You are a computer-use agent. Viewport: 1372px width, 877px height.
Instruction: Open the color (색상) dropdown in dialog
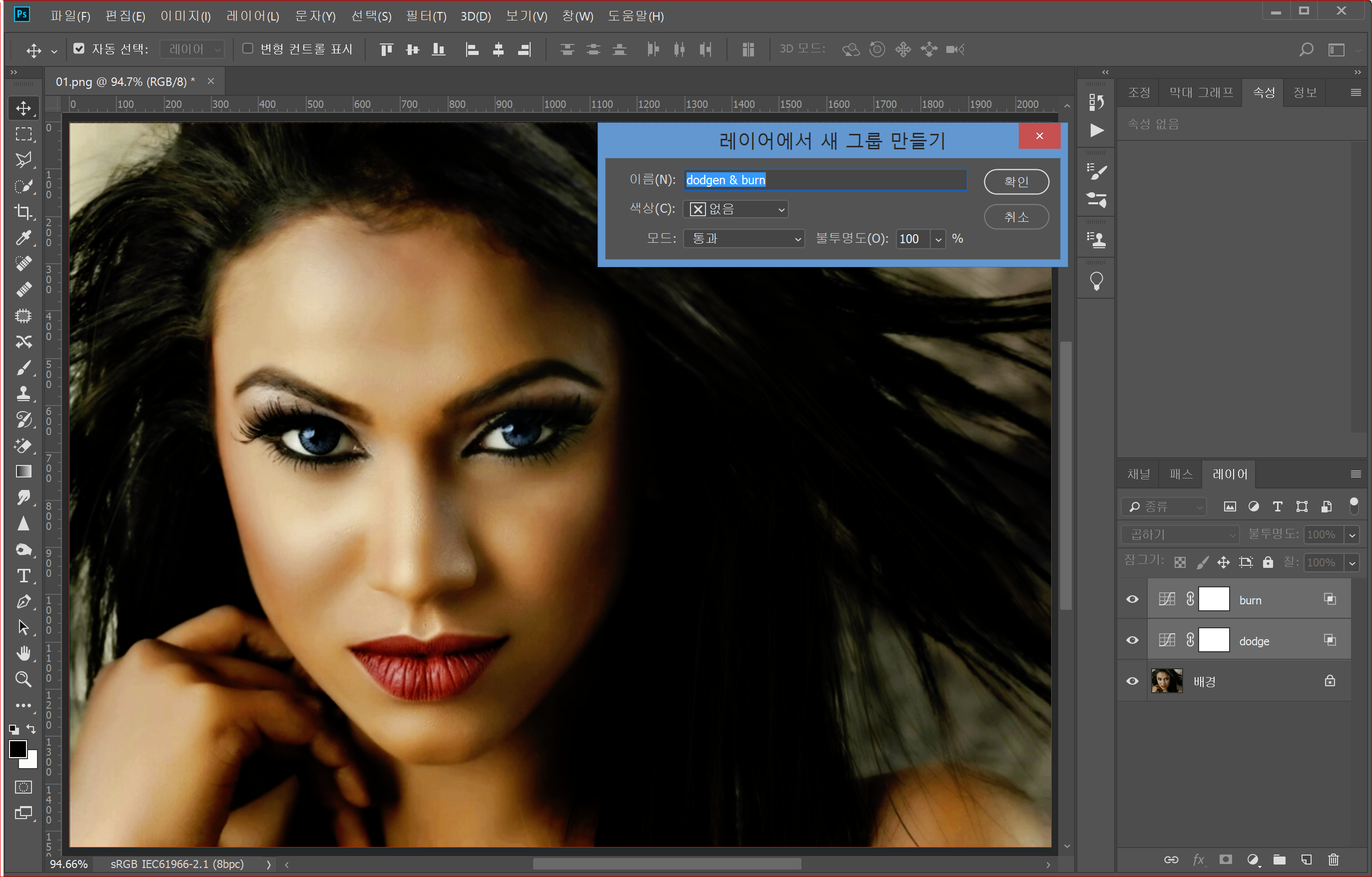(x=735, y=210)
